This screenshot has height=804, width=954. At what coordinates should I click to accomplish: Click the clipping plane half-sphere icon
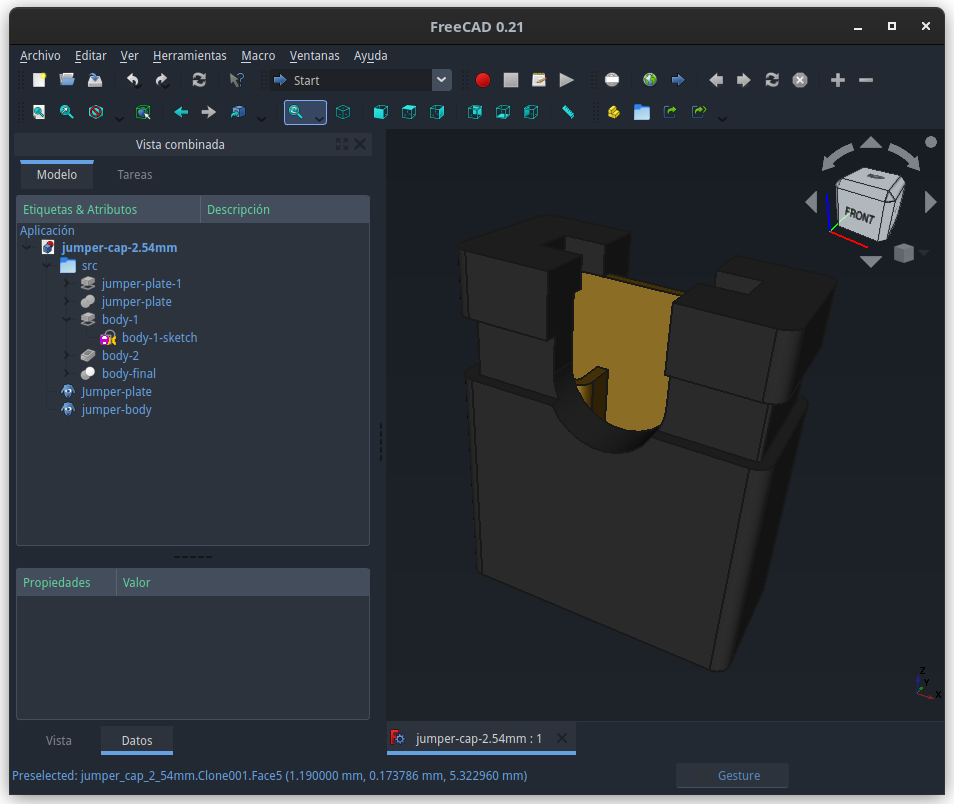[612, 80]
